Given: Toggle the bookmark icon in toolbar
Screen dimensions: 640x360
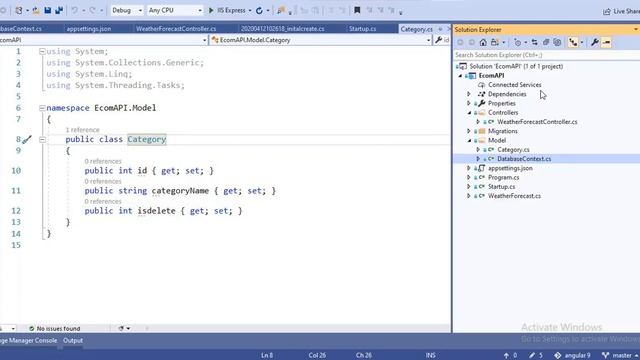Looking at the screenshot, I should (x=357, y=10).
